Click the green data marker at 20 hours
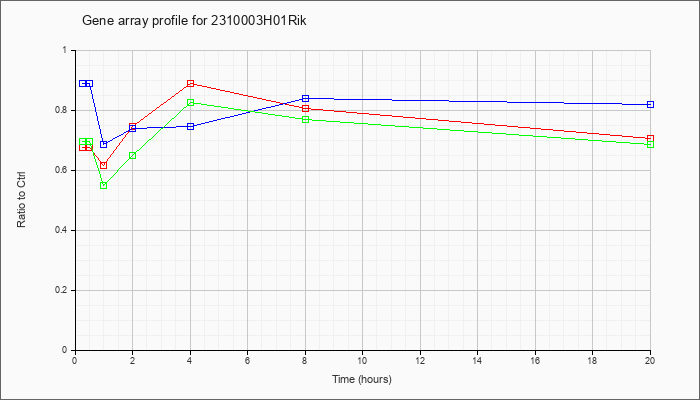Image resolution: width=700 pixels, height=400 pixels. 650,144
